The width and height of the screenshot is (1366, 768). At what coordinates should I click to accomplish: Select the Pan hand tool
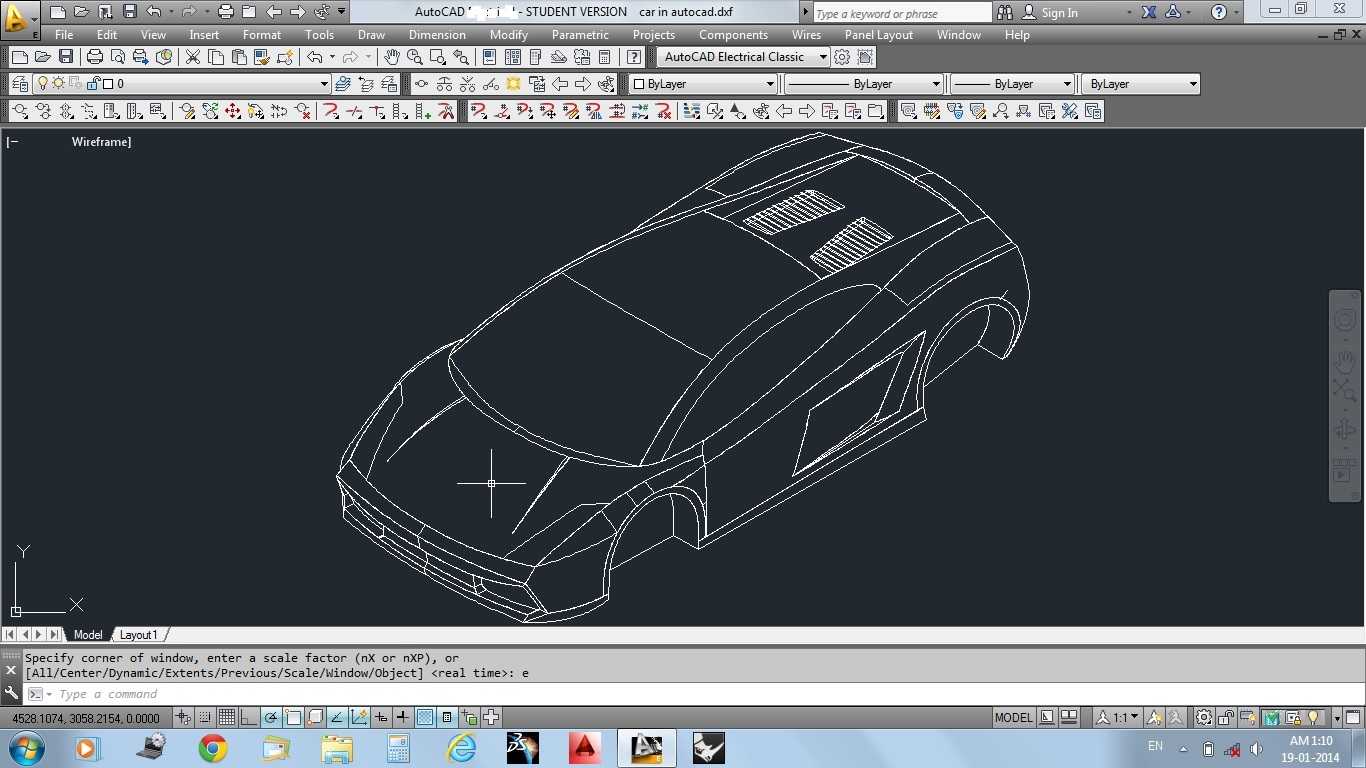pos(392,57)
